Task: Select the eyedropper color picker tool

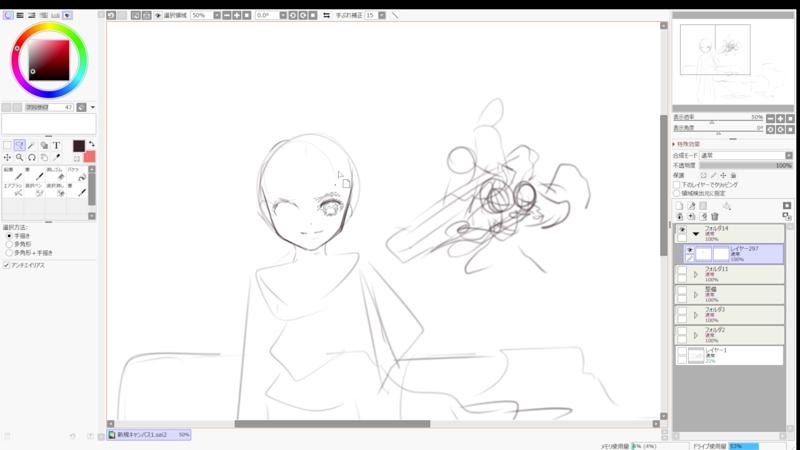Action: (x=57, y=158)
